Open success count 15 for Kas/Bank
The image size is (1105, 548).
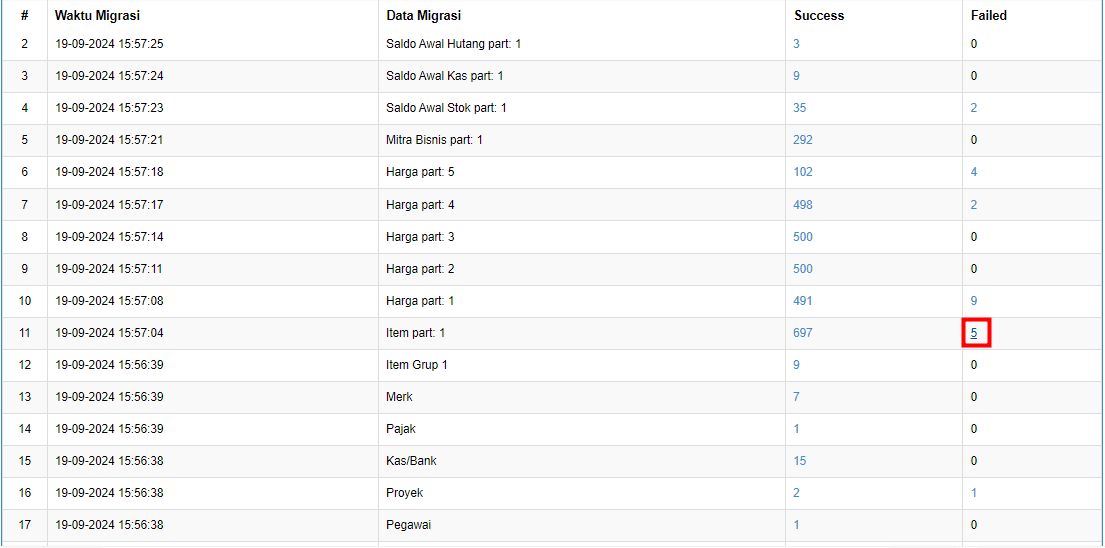[800, 461]
